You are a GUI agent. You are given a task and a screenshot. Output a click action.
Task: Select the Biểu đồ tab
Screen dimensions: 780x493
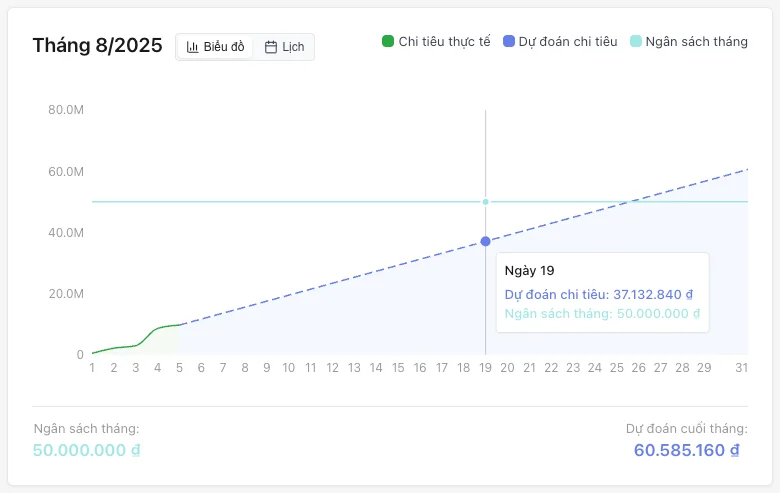coord(215,47)
